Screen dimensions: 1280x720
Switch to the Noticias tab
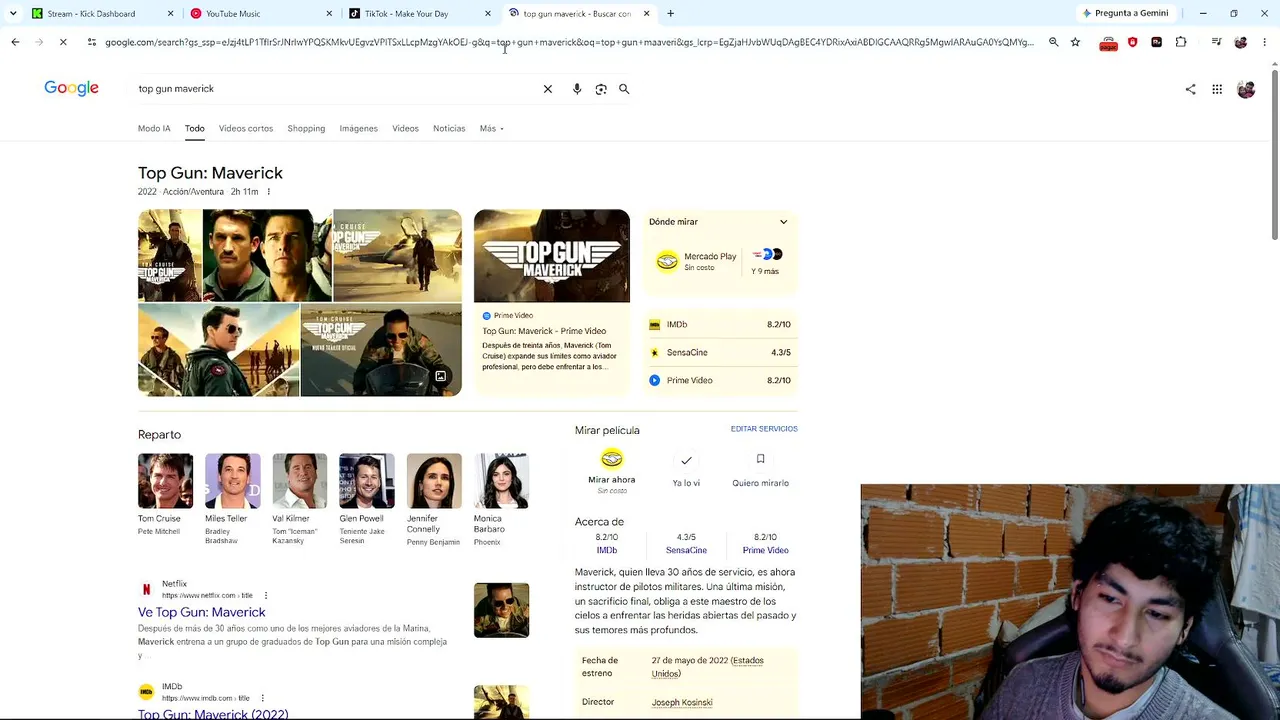[449, 128]
